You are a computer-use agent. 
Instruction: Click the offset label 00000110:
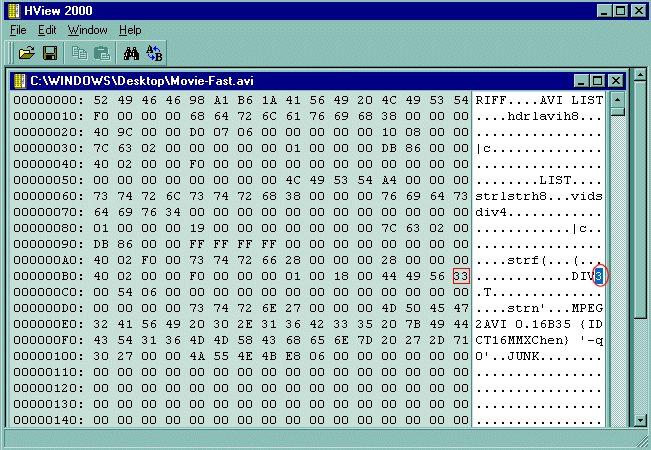[x=48, y=372]
